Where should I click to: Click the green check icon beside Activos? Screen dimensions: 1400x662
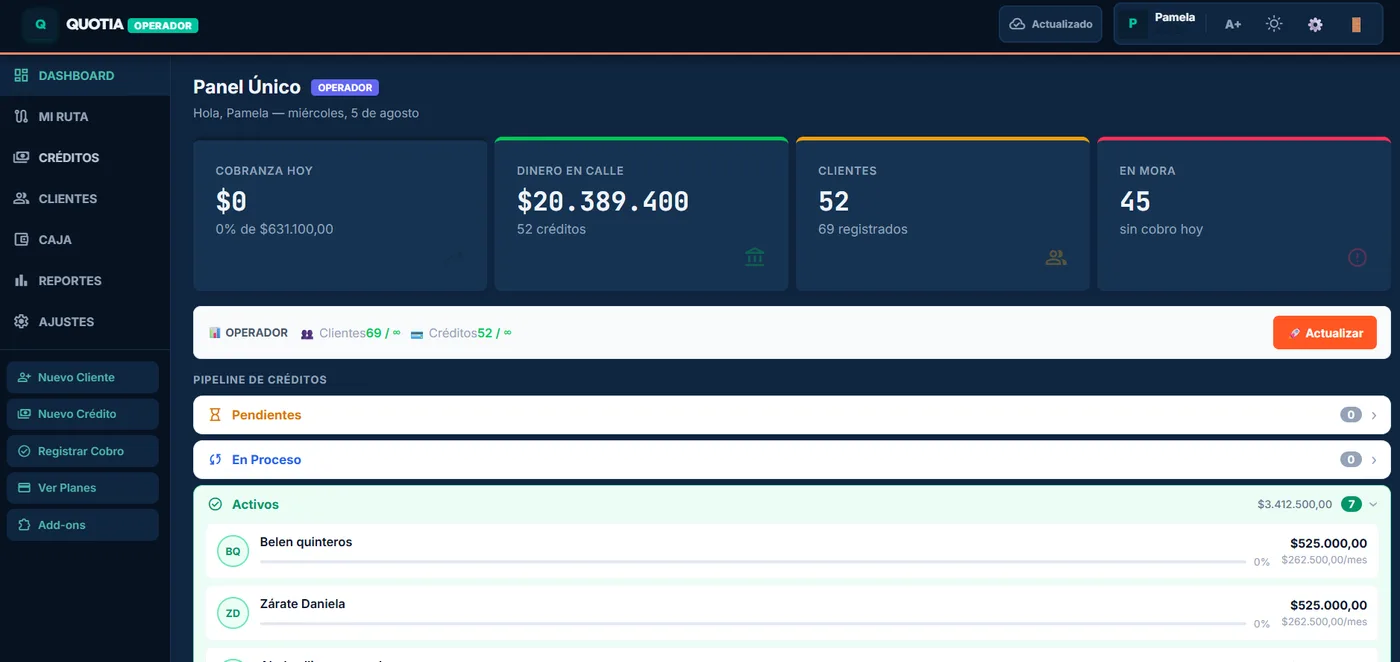coord(215,505)
